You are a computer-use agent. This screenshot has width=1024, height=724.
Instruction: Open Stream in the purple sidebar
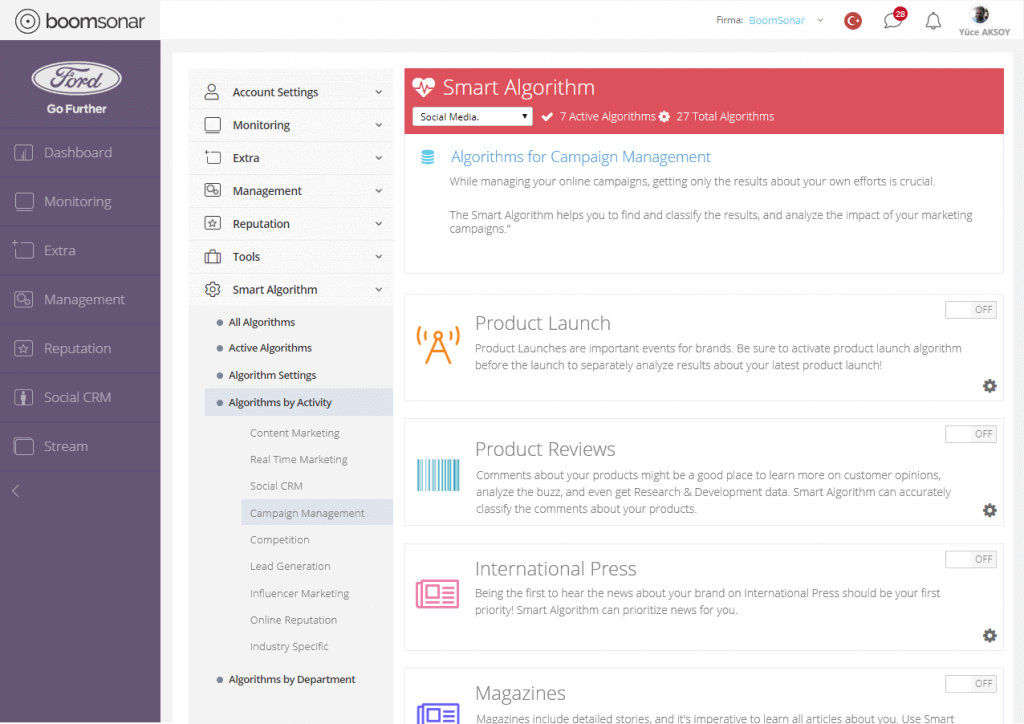coord(80,447)
